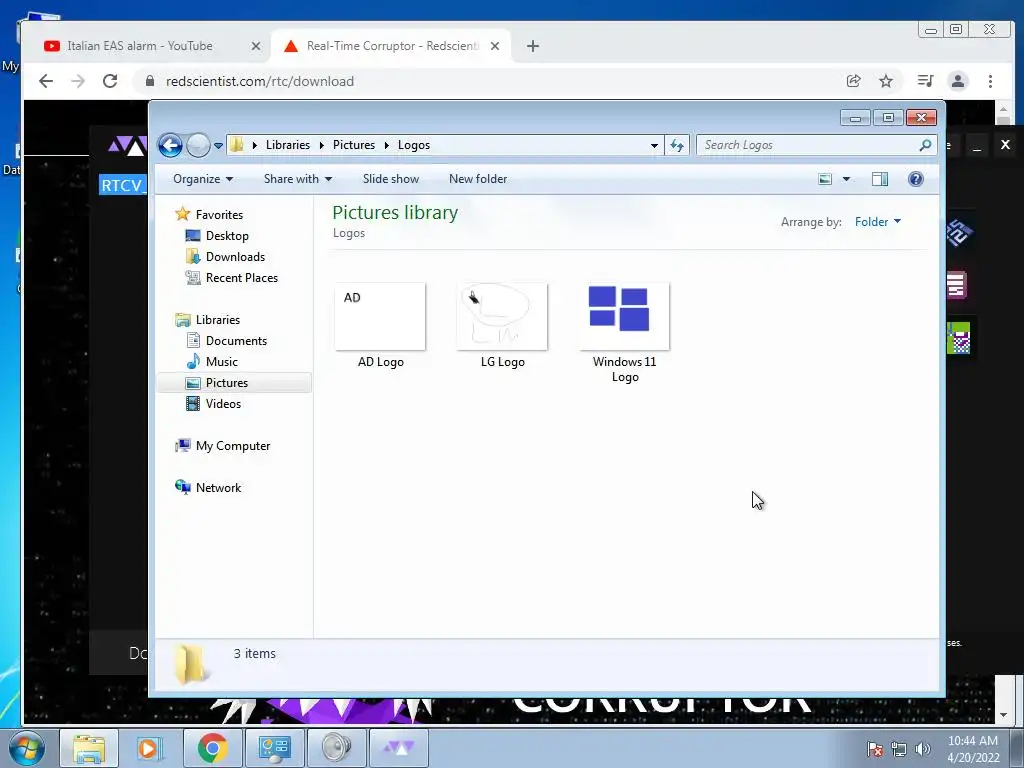Open the Organize menu

pyautogui.click(x=202, y=179)
